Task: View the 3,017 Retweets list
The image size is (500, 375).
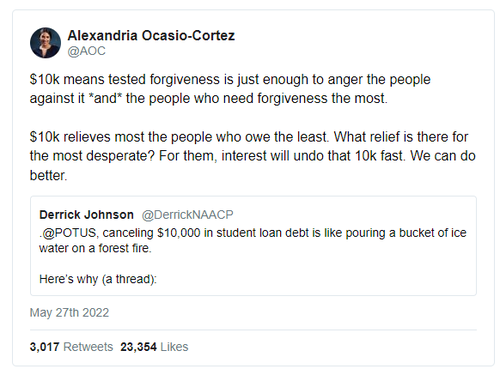Action: [x=71, y=347]
